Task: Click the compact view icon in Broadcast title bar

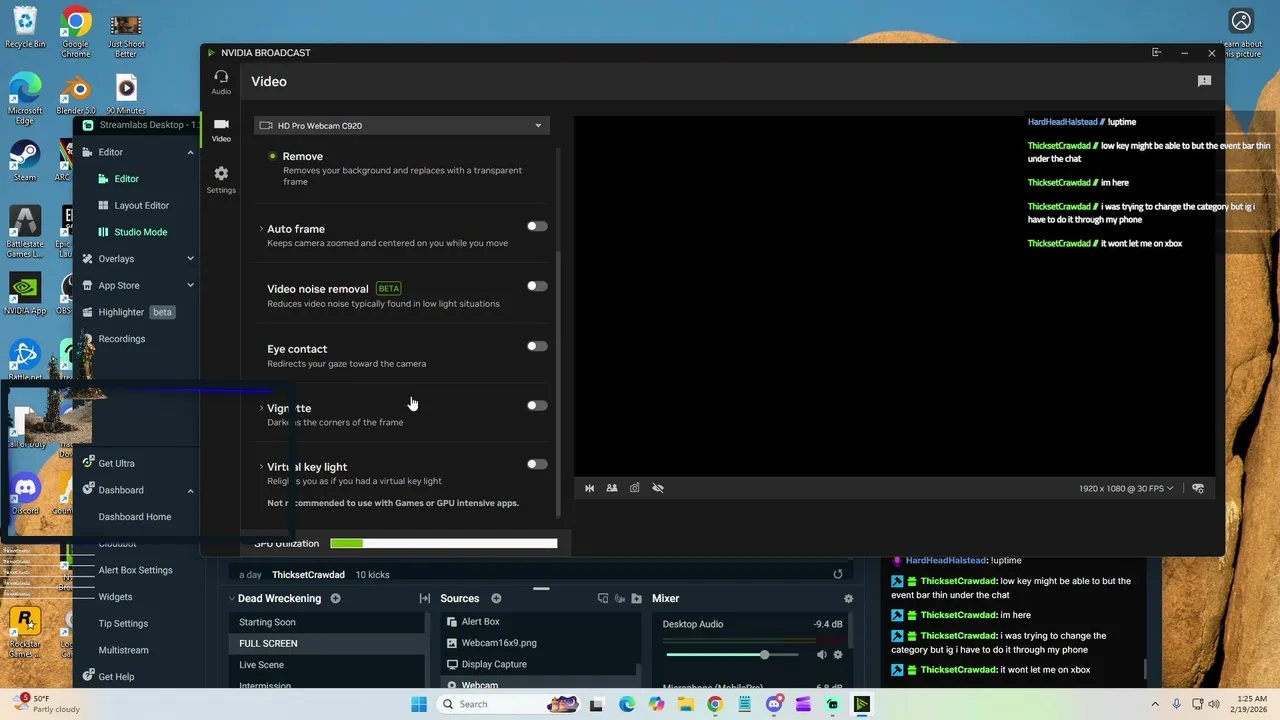Action: tap(1156, 52)
